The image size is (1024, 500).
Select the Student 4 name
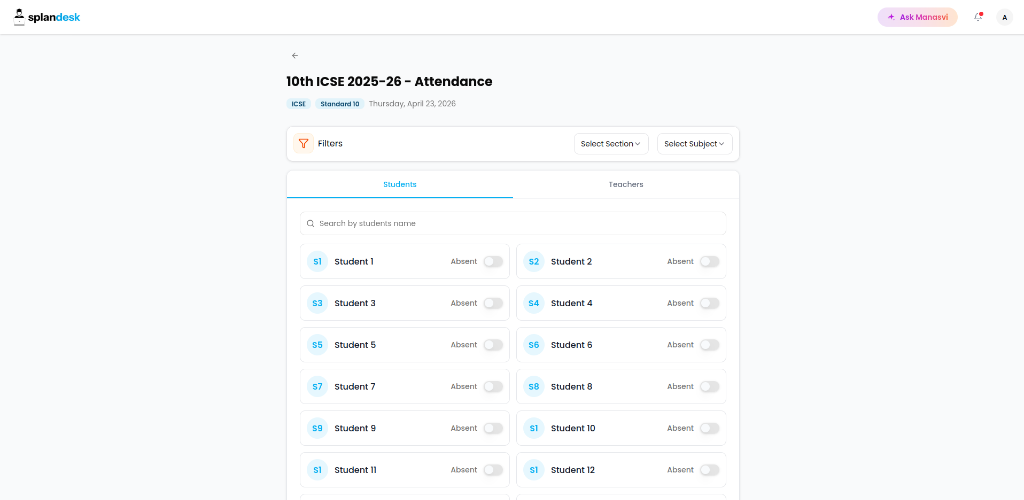pyautogui.click(x=571, y=304)
